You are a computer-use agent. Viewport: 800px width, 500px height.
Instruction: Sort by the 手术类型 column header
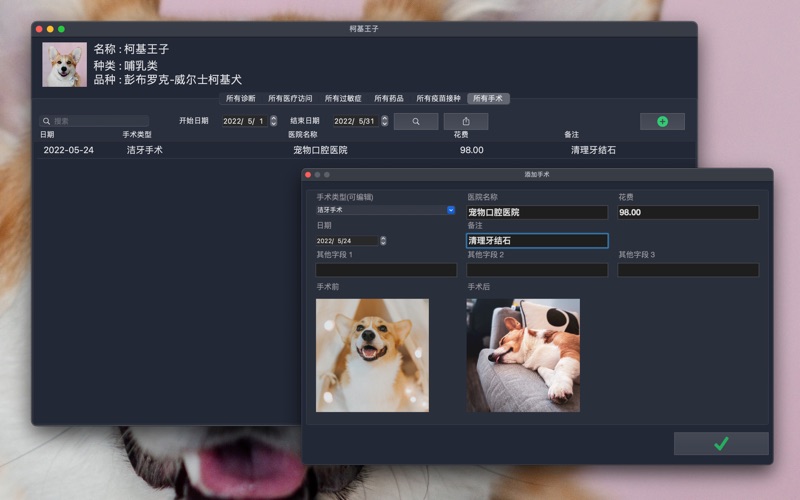pos(137,135)
